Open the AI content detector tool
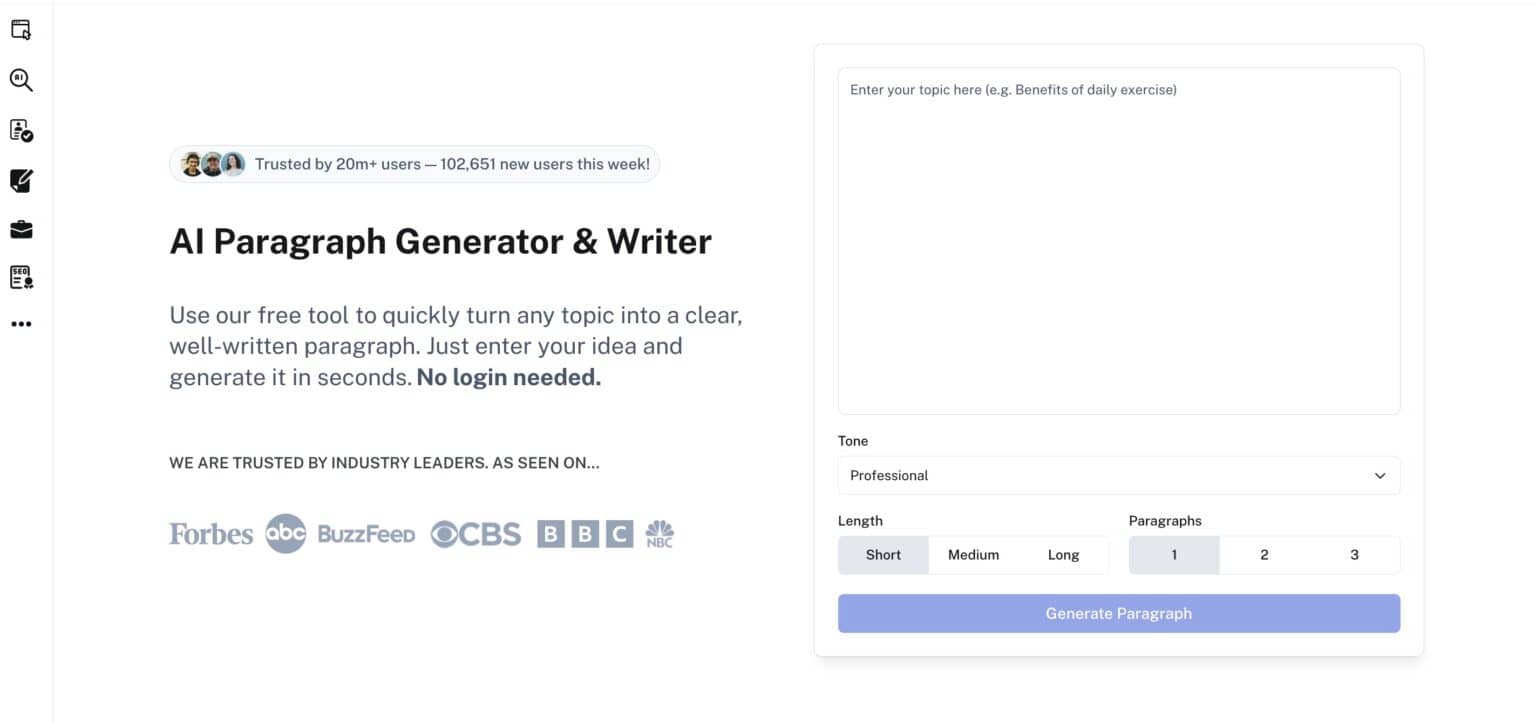The image size is (1536, 723). pyautogui.click(x=21, y=80)
